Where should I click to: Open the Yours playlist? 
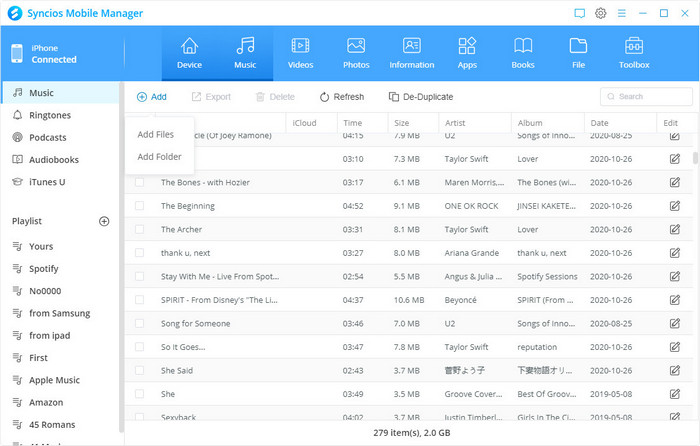pyautogui.click(x=61, y=246)
